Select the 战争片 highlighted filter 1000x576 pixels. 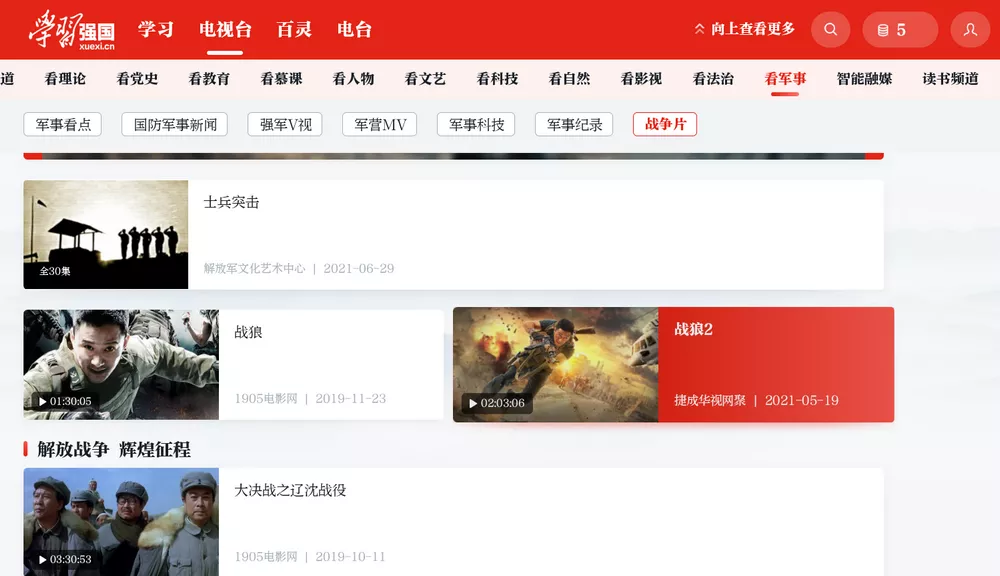664,125
